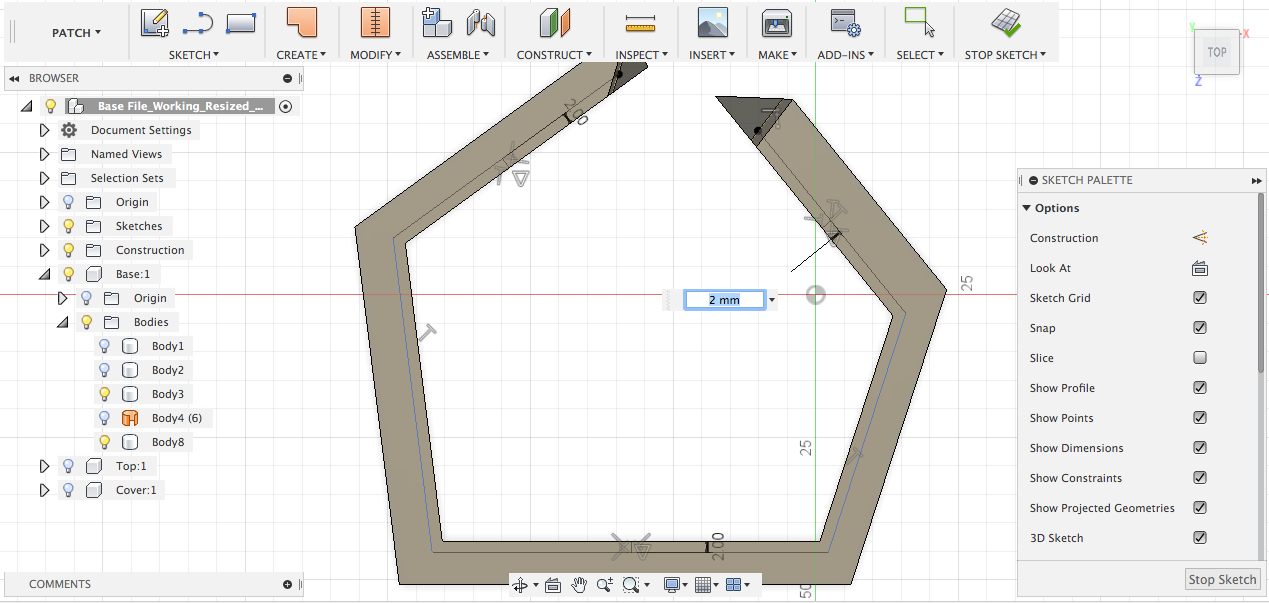Click the add comment plus icon

tap(288, 584)
